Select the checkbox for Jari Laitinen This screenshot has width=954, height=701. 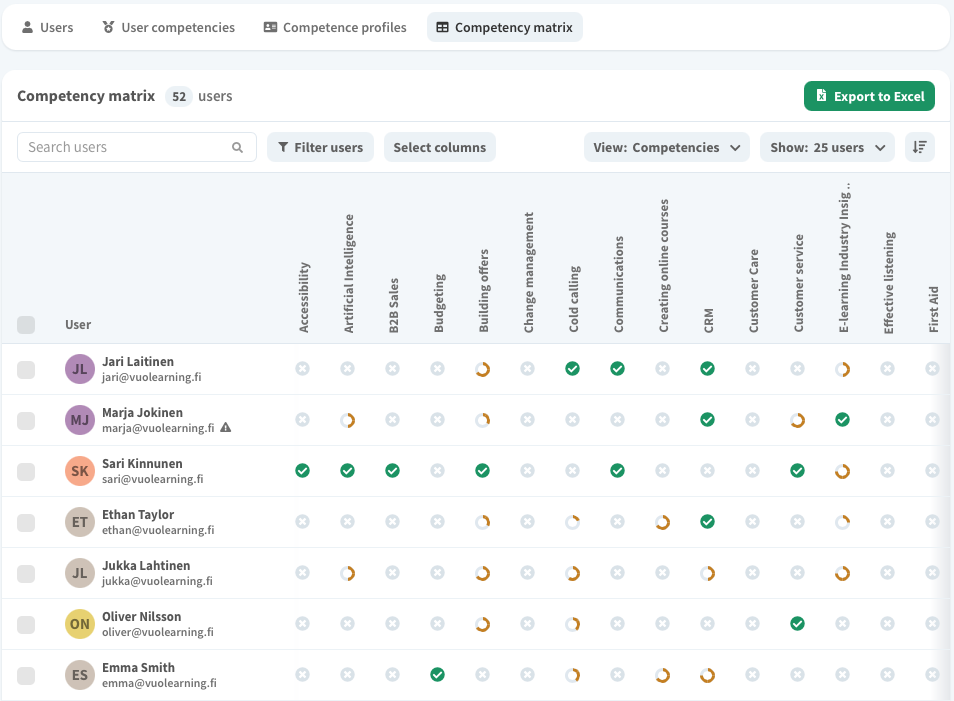click(x=26, y=370)
